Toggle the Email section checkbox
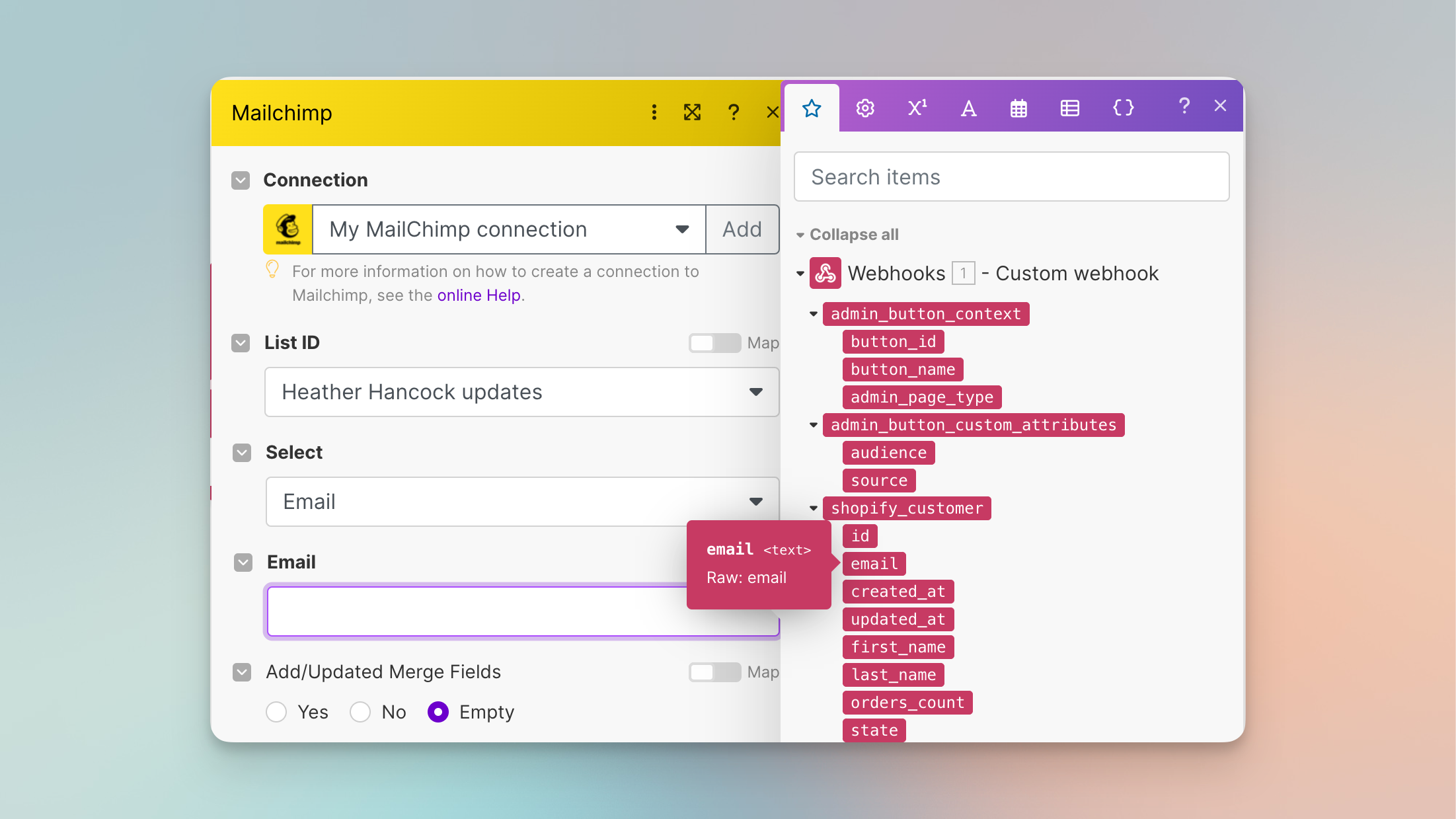The width and height of the screenshot is (1456, 819). click(x=243, y=563)
